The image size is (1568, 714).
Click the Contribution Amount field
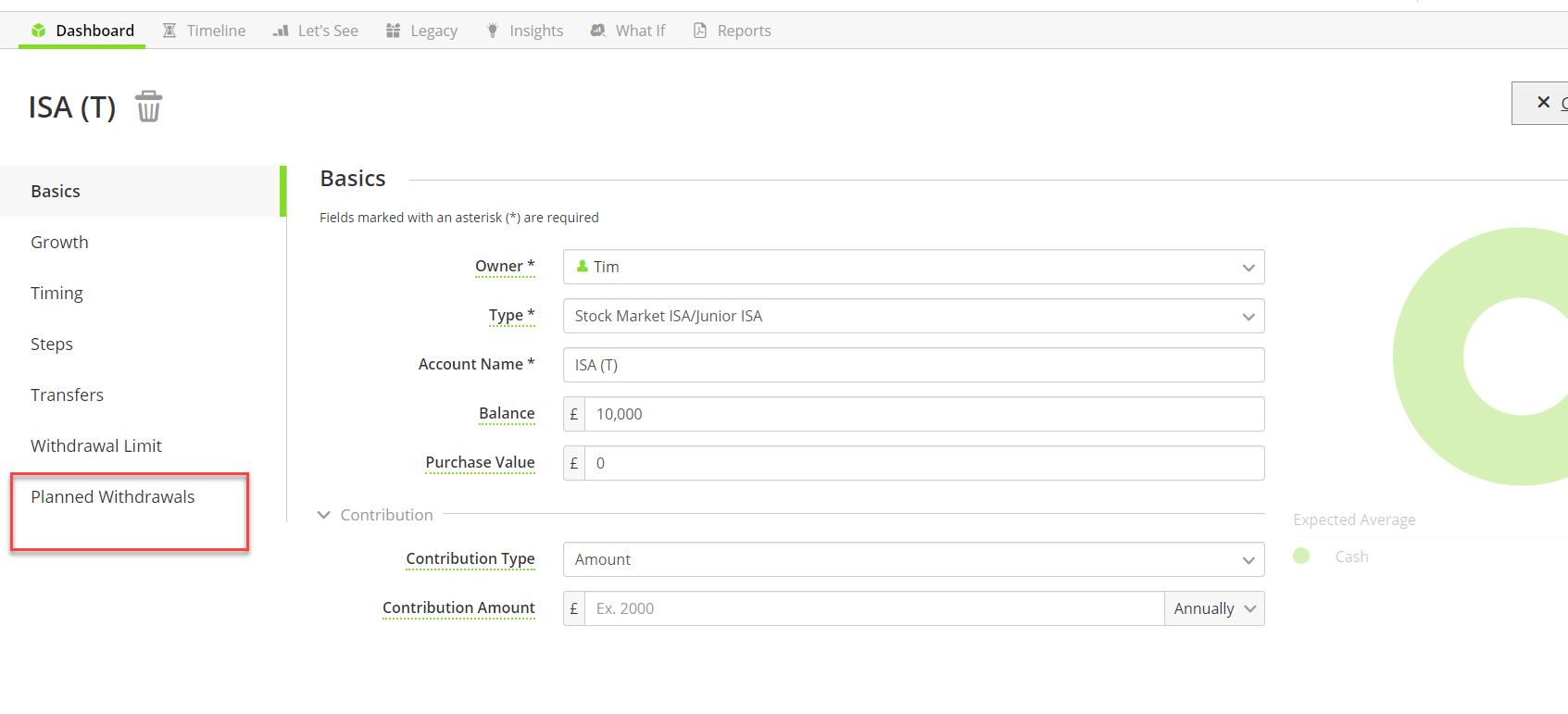pos(874,608)
